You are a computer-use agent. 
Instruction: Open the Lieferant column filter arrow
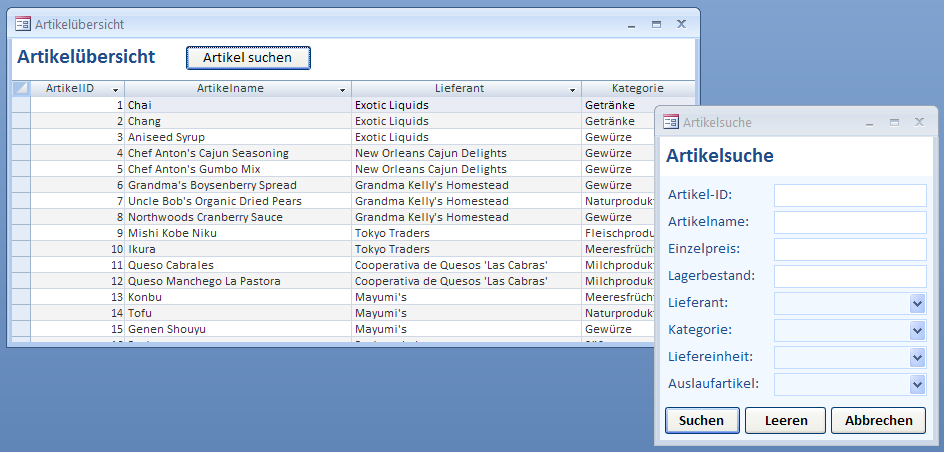click(573, 89)
